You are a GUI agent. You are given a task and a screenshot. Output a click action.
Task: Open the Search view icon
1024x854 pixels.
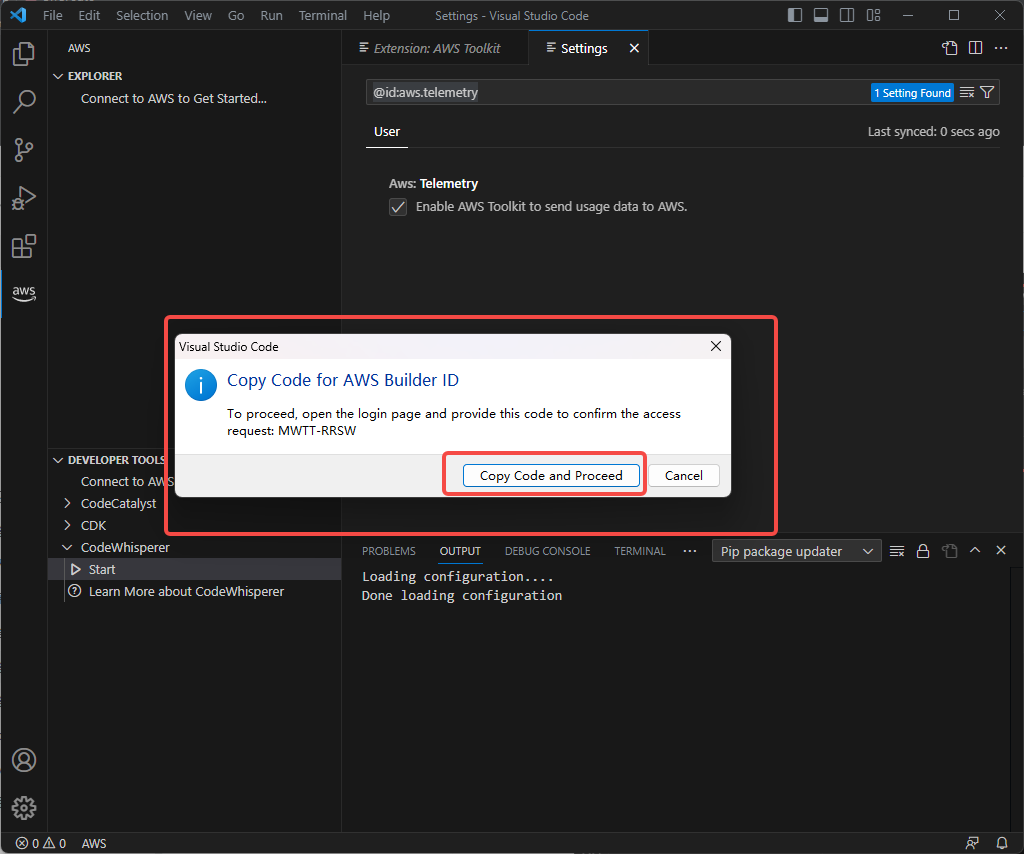click(x=24, y=102)
